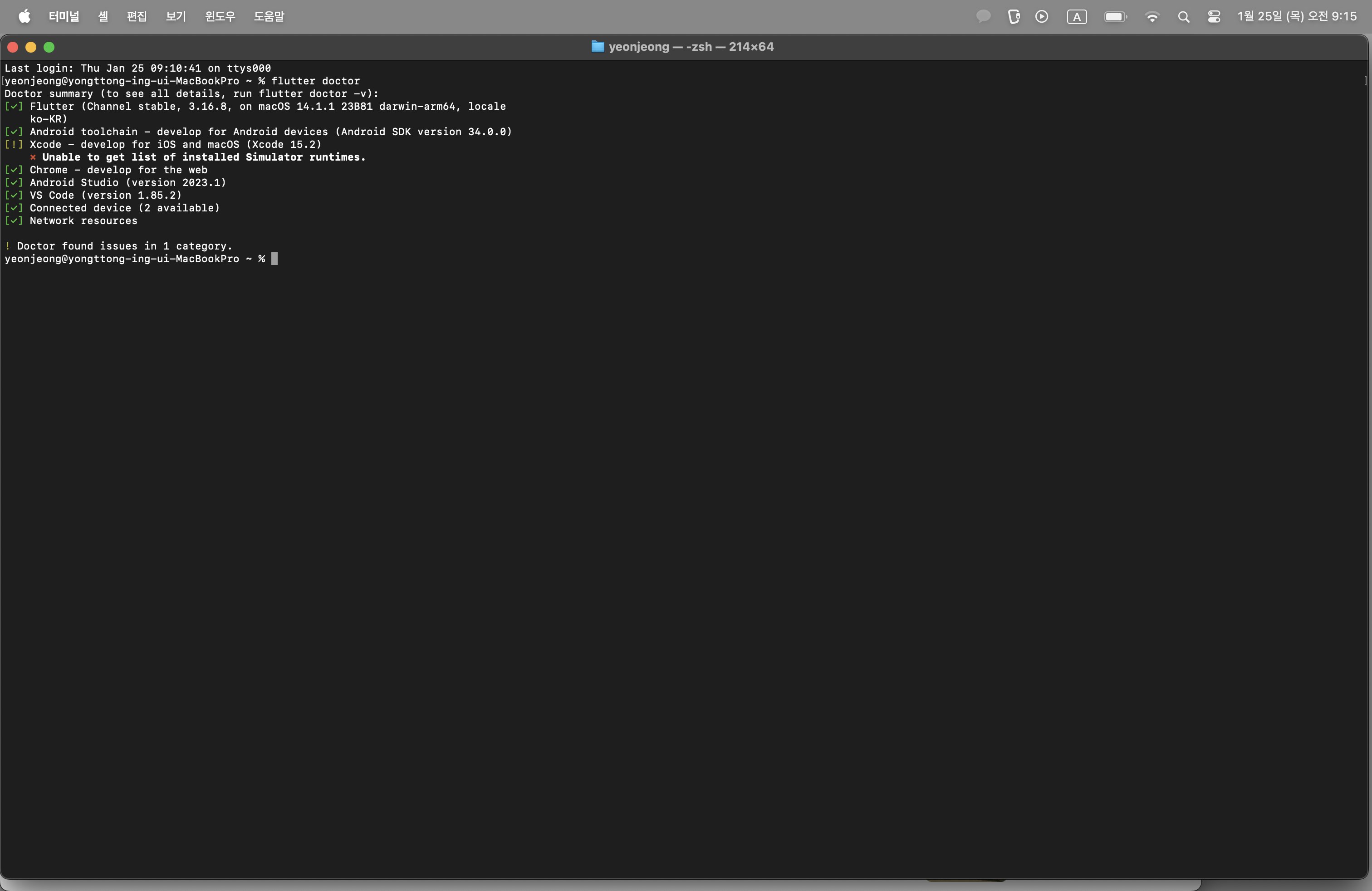Click the green check mark beside 'Network resources'
Viewport: 1372px width, 891px height.
click(x=13, y=220)
